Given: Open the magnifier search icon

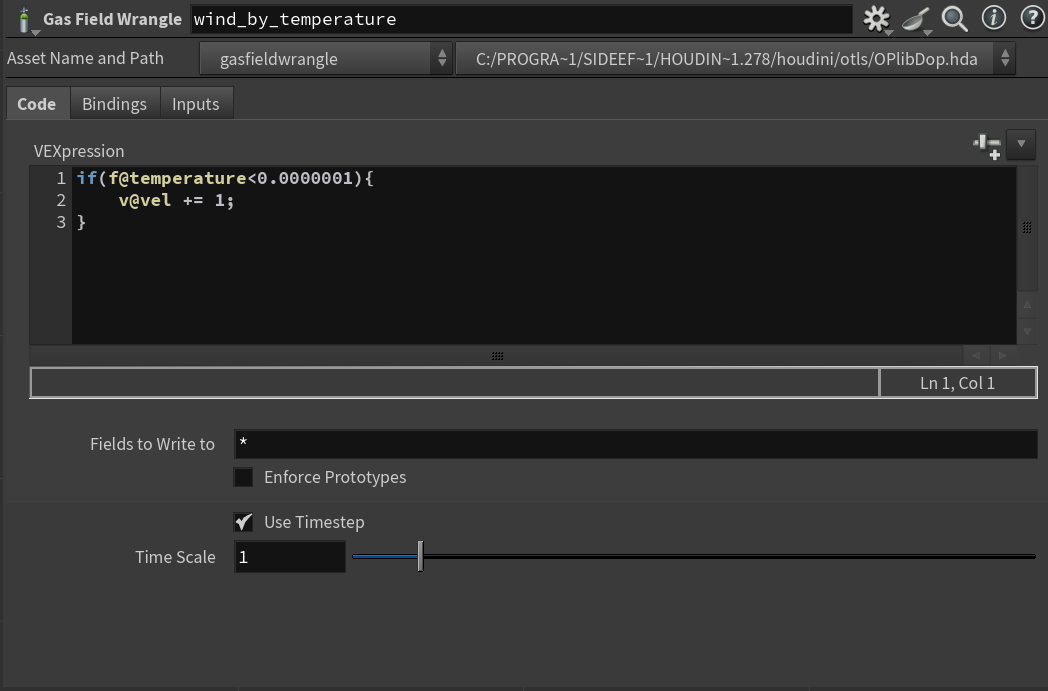Looking at the screenshot, I should pyautogui.click(x=954, y=19).
